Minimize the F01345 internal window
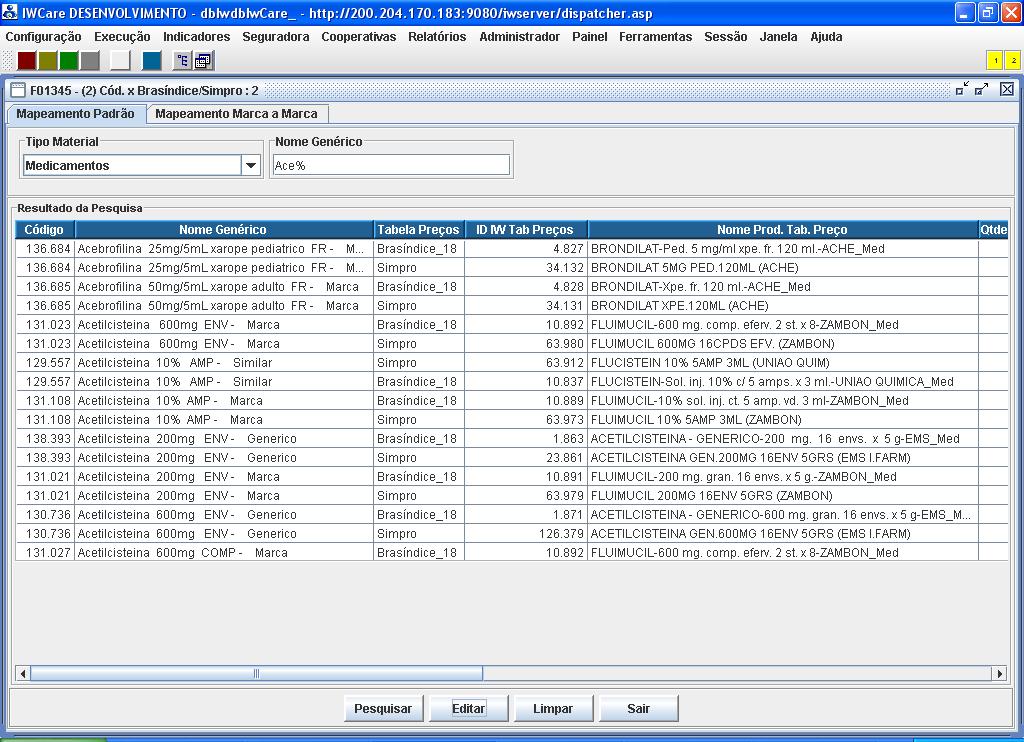Image resolution: width=1024 pixels, height=742 pixels. [x=962, y=89]
